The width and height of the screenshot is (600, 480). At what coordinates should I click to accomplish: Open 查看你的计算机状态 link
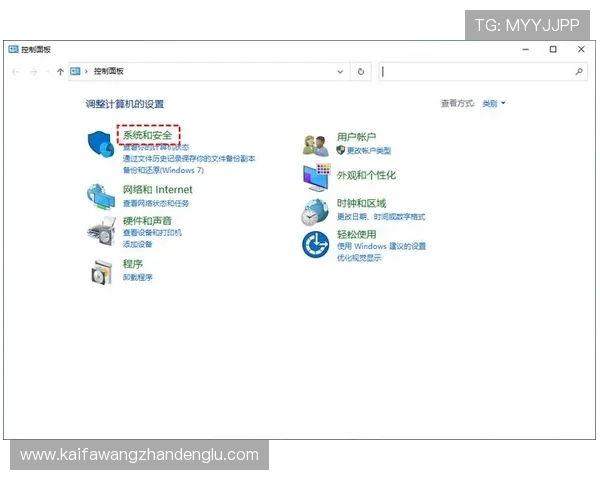pos(156,147)
